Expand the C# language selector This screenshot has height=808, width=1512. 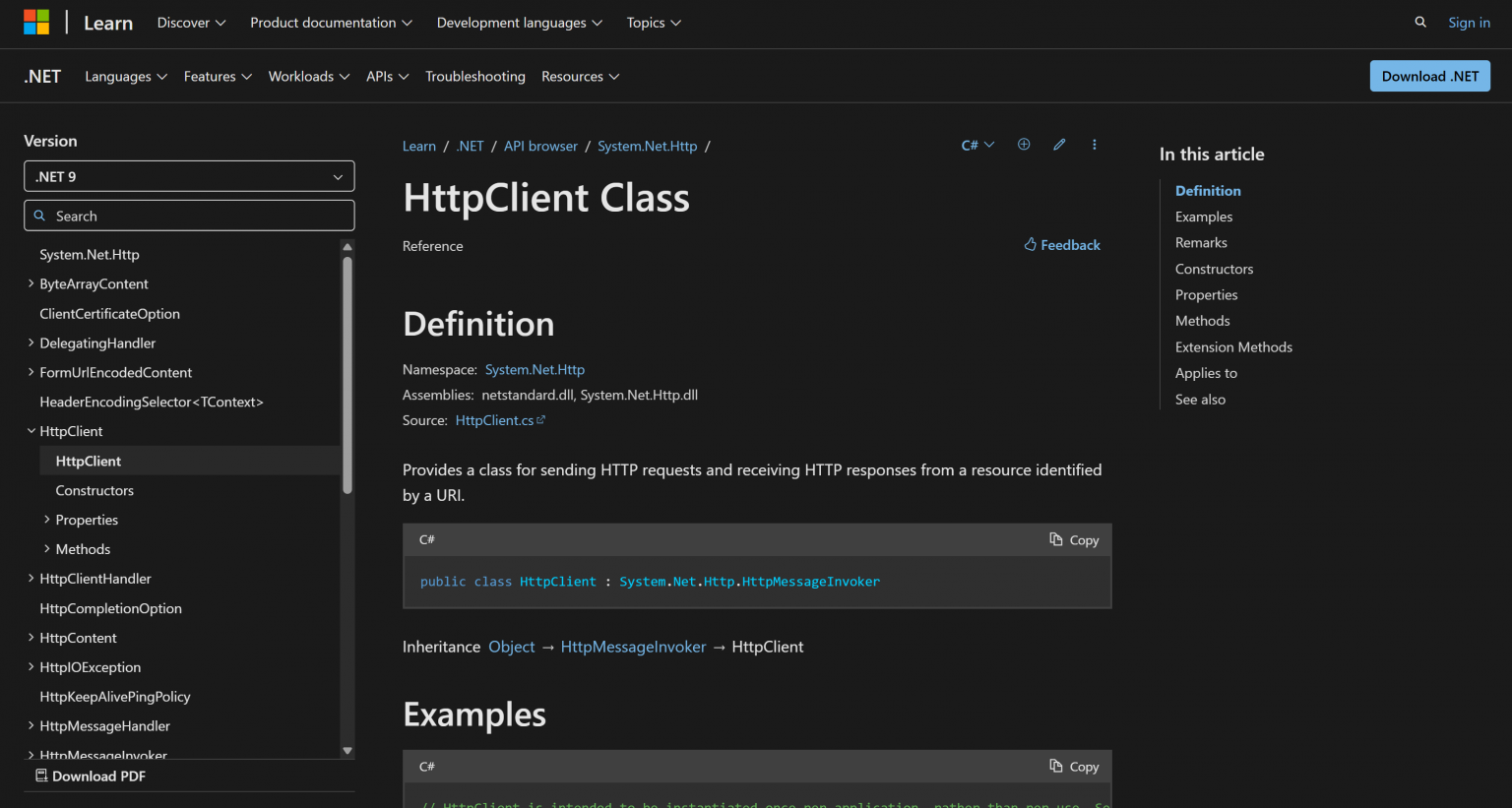977,146
